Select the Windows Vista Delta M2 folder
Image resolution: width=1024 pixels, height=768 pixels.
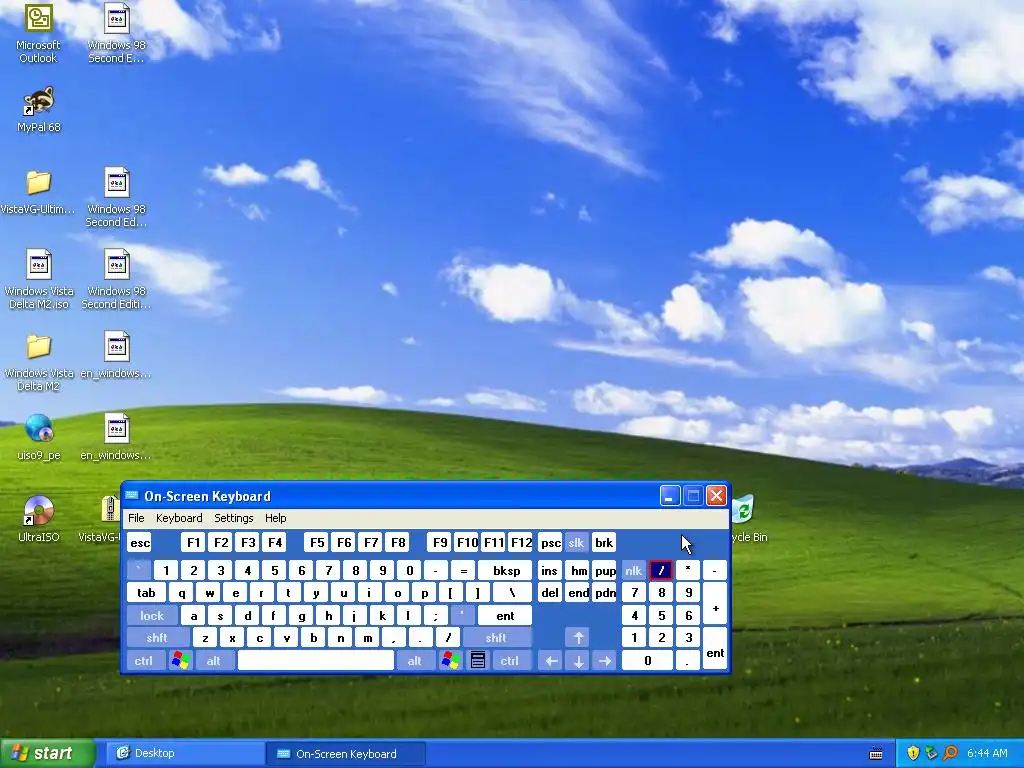(39, 362)
